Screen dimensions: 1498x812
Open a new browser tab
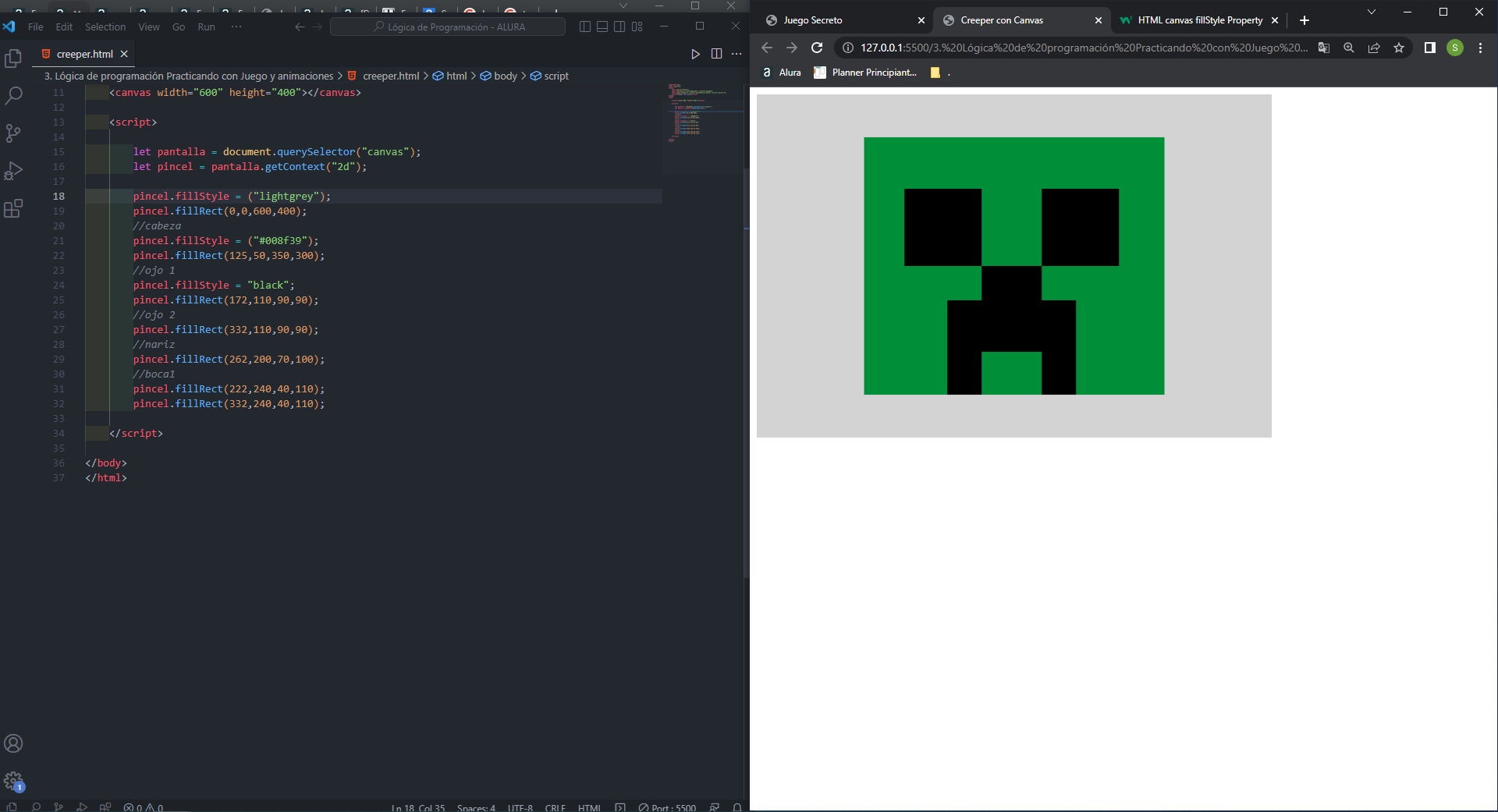pos(1305,20)
